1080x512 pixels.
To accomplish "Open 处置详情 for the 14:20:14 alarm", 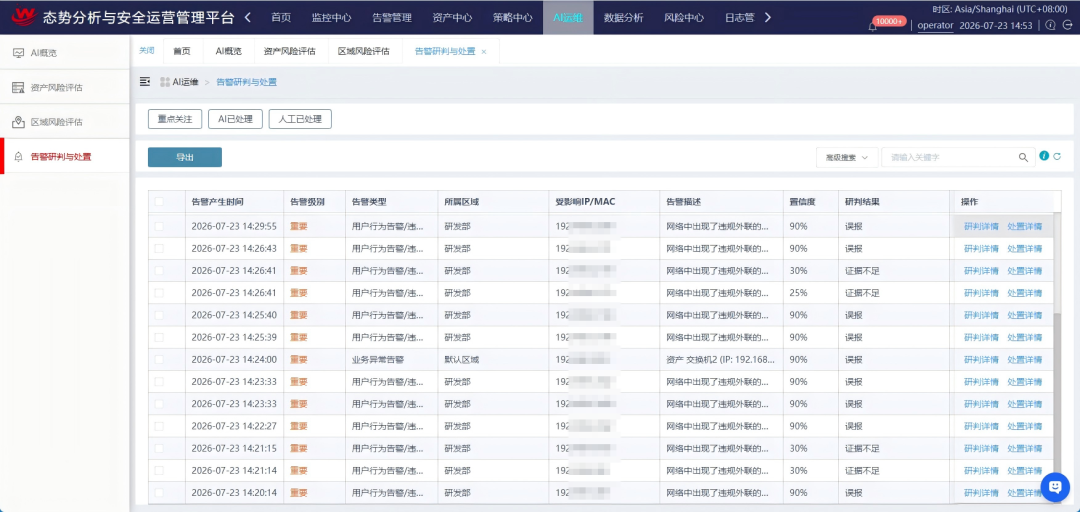I will (x=1024, y=493).
